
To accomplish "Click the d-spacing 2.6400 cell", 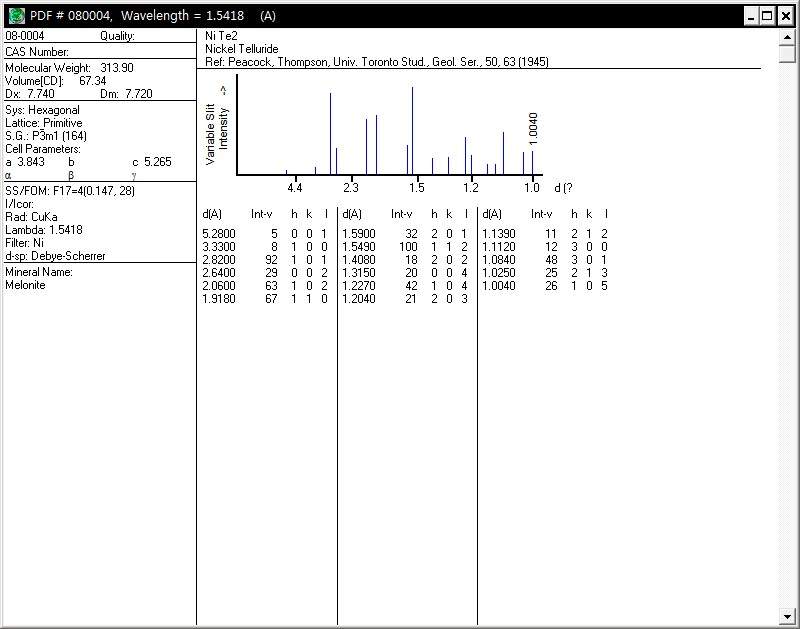I will (219, 273).
